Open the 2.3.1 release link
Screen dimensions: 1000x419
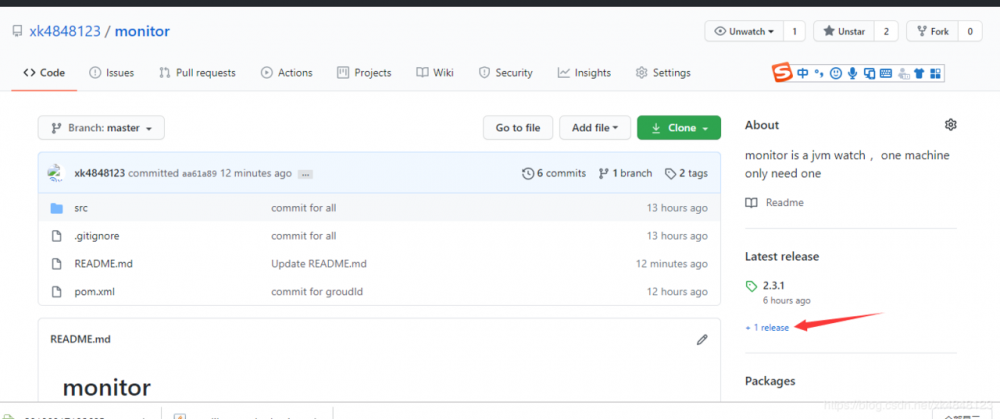pos(774,286)
